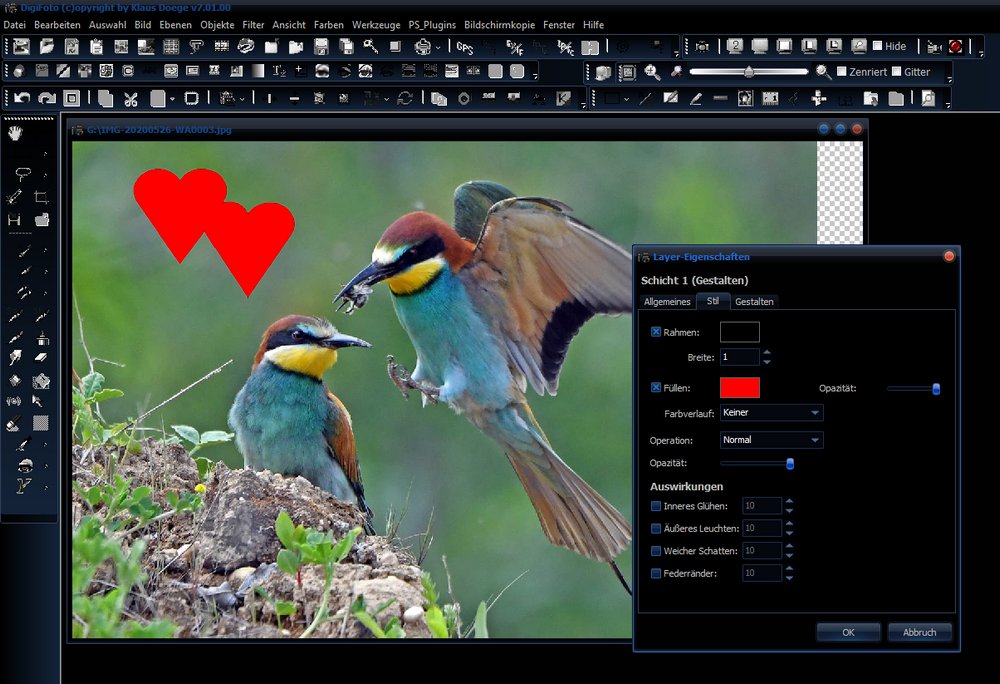This screenshot has width=1000, height=684.
Task: Select the Crop tool in toolbox
Action: 41,197
